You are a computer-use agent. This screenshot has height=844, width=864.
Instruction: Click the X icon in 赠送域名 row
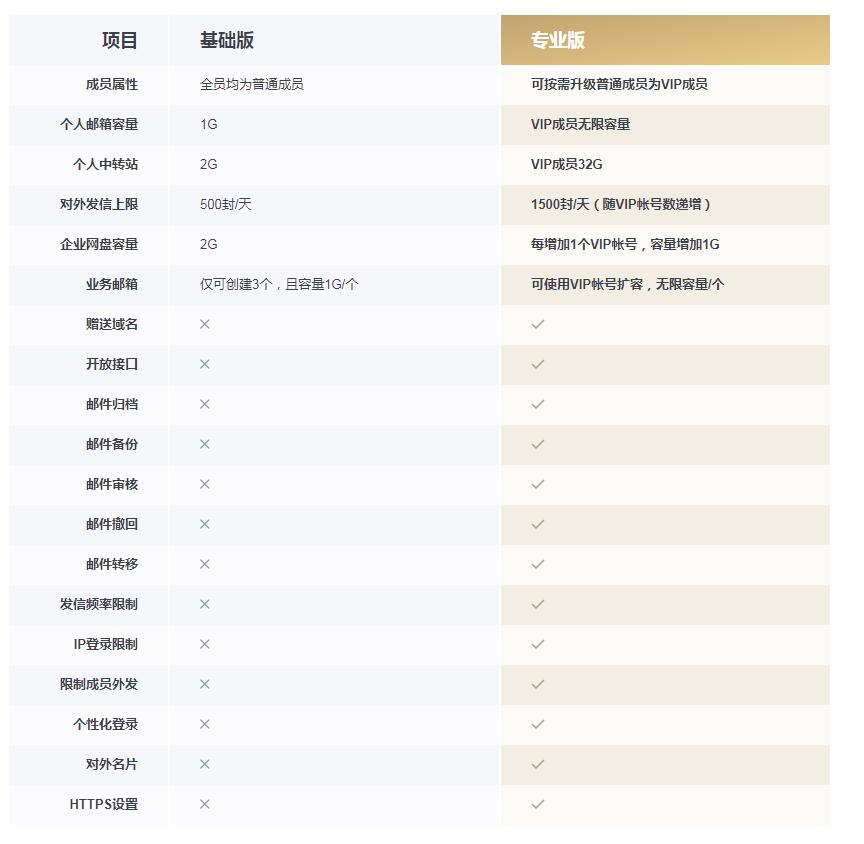click(x=204, y=324)
